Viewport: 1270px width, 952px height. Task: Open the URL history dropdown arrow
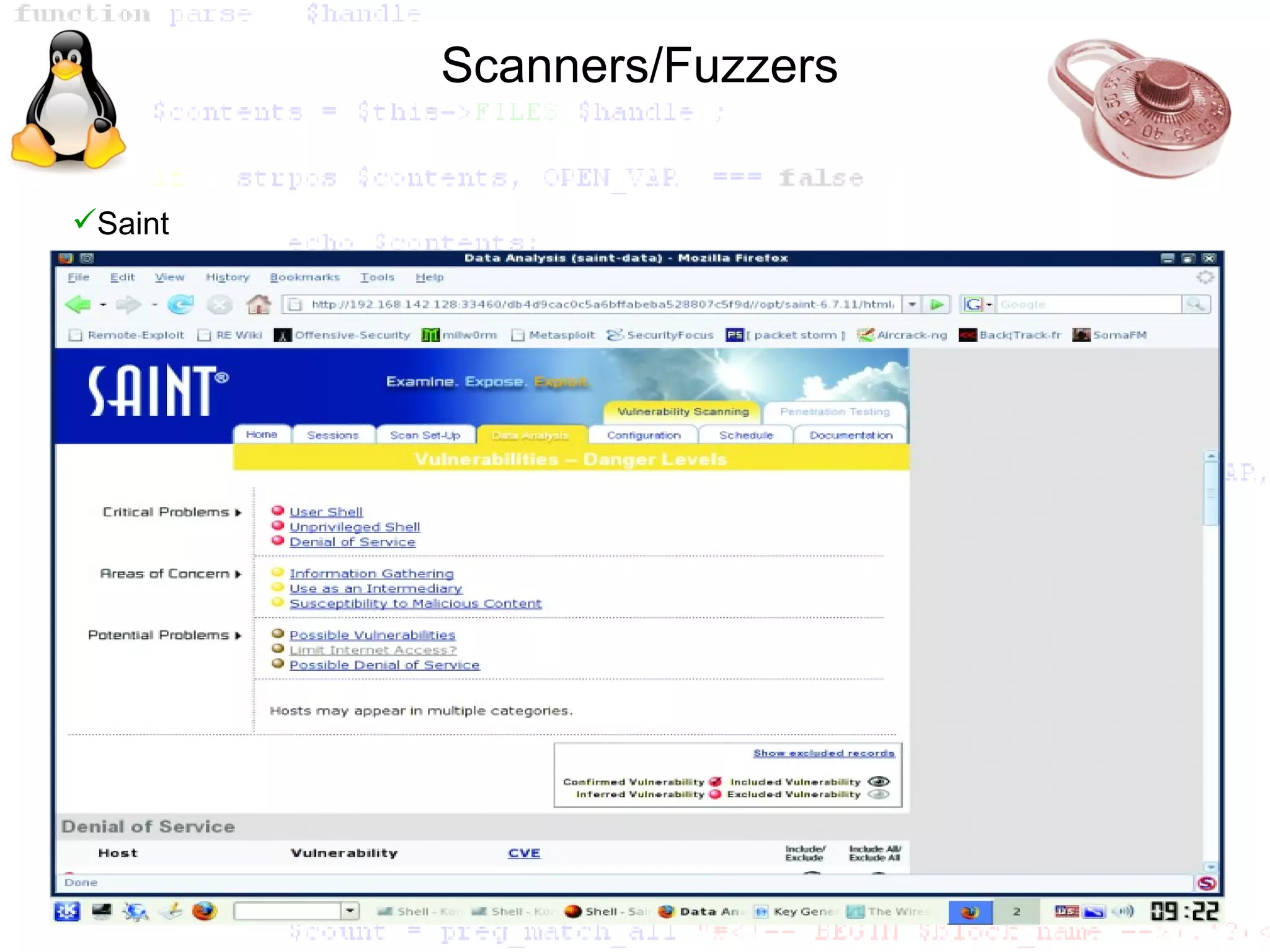(912, 304)
